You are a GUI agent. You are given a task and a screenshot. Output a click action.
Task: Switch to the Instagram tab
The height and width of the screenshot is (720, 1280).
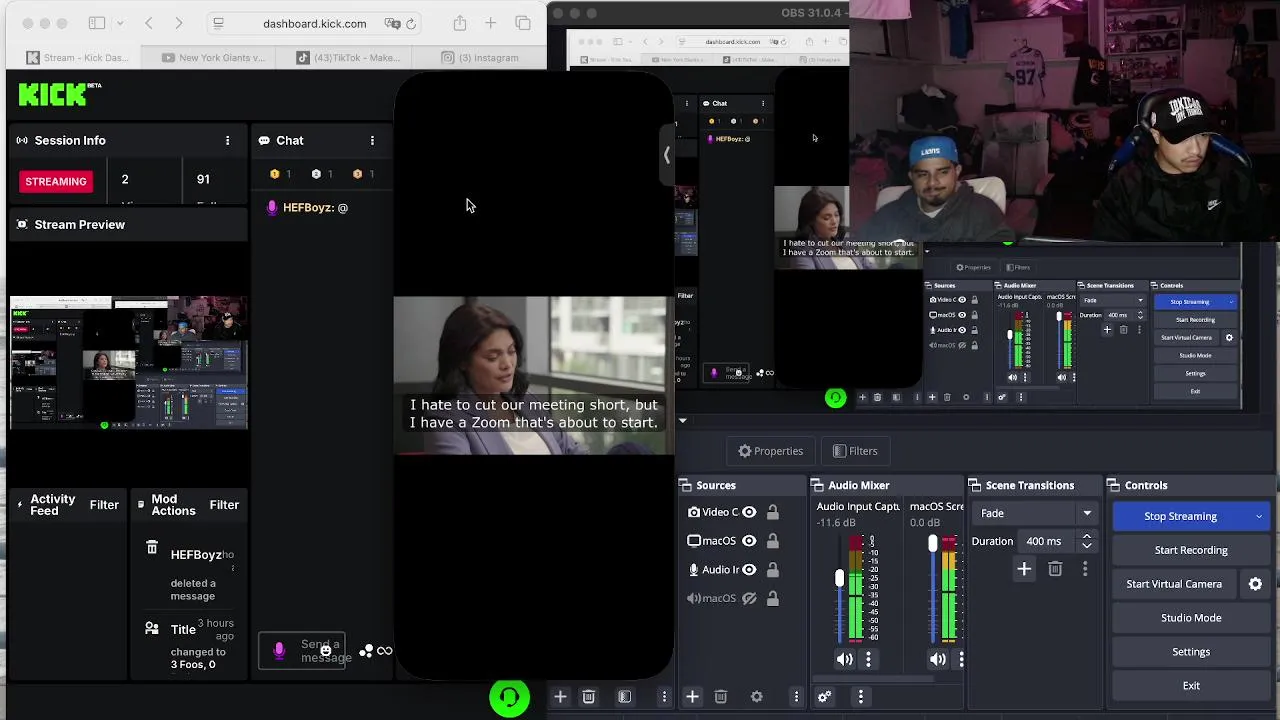click(480, 58)
